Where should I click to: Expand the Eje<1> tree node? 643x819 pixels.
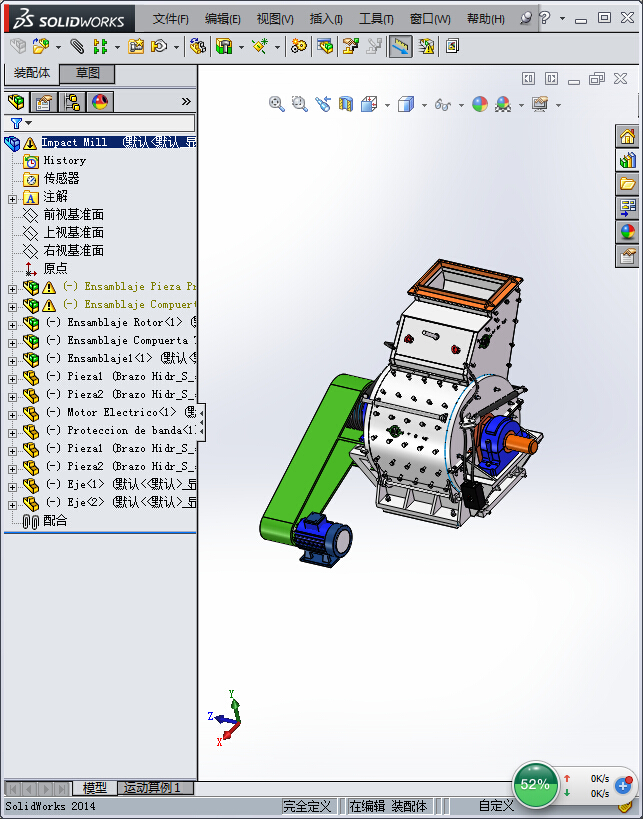13,487
